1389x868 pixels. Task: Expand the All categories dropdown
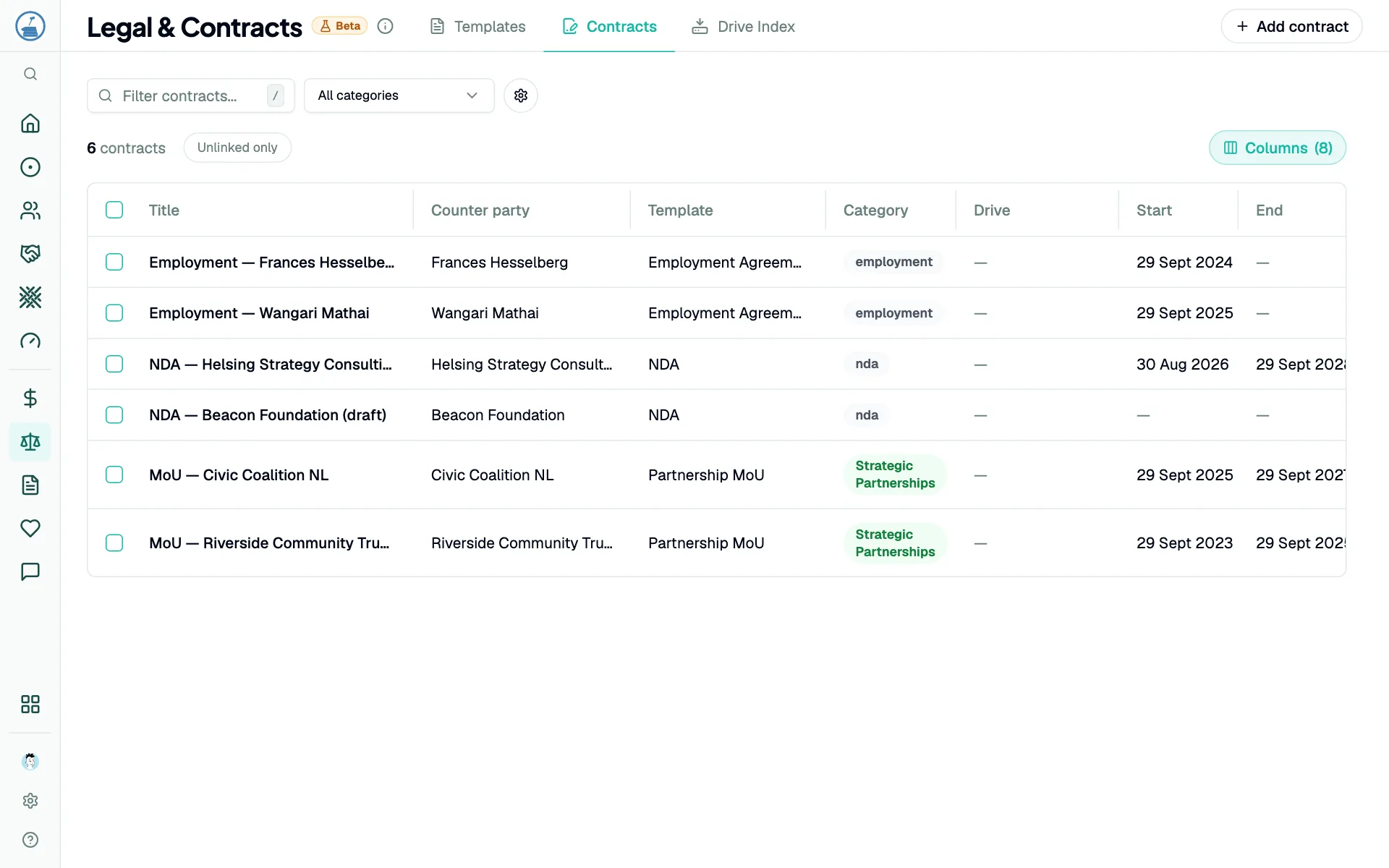coord(399,95)
